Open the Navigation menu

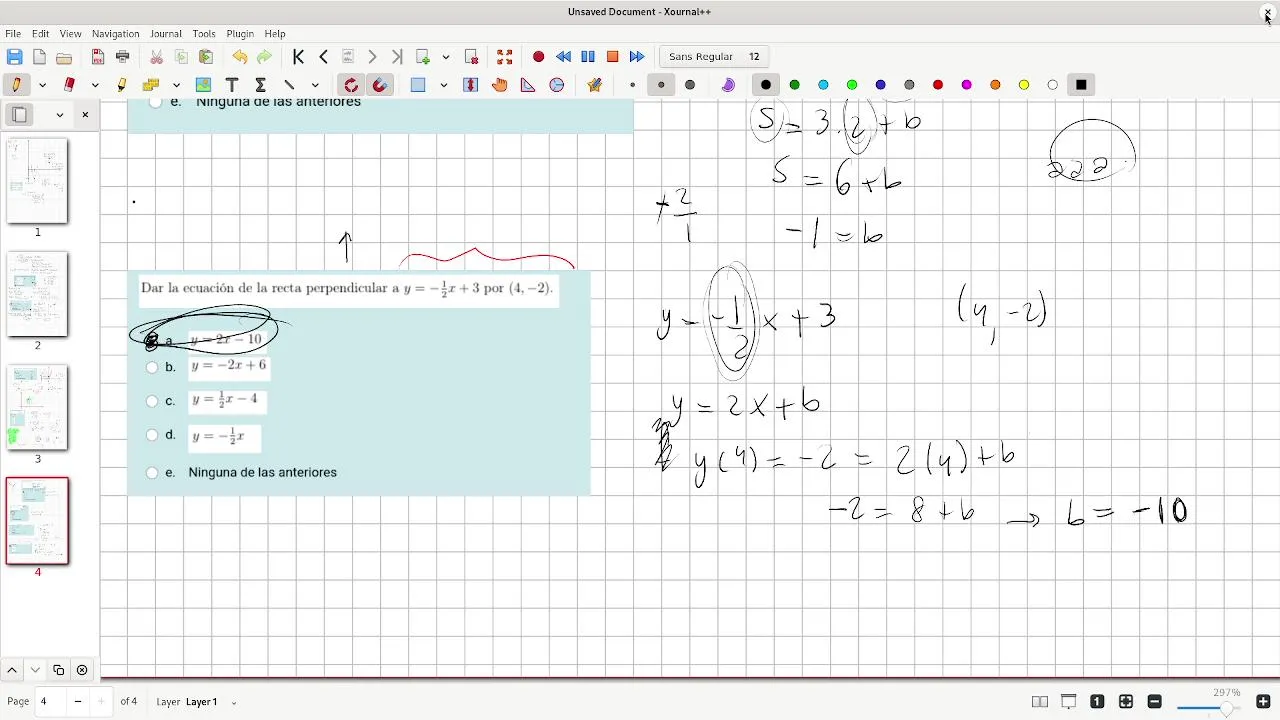115,34
